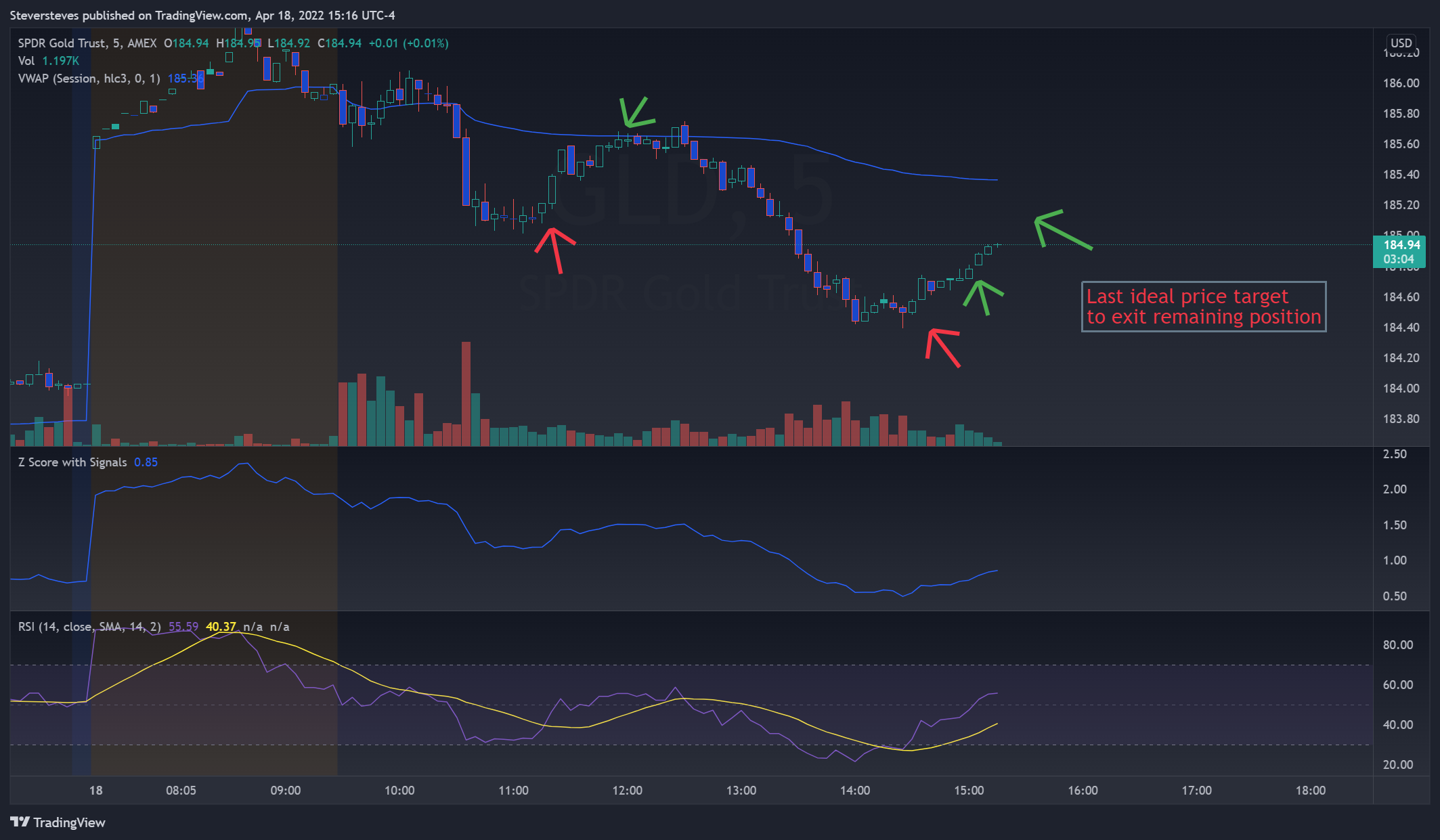Click the 186.00 price scale label
This screenshot has height=840, width=1440.
coord(1401,83)
